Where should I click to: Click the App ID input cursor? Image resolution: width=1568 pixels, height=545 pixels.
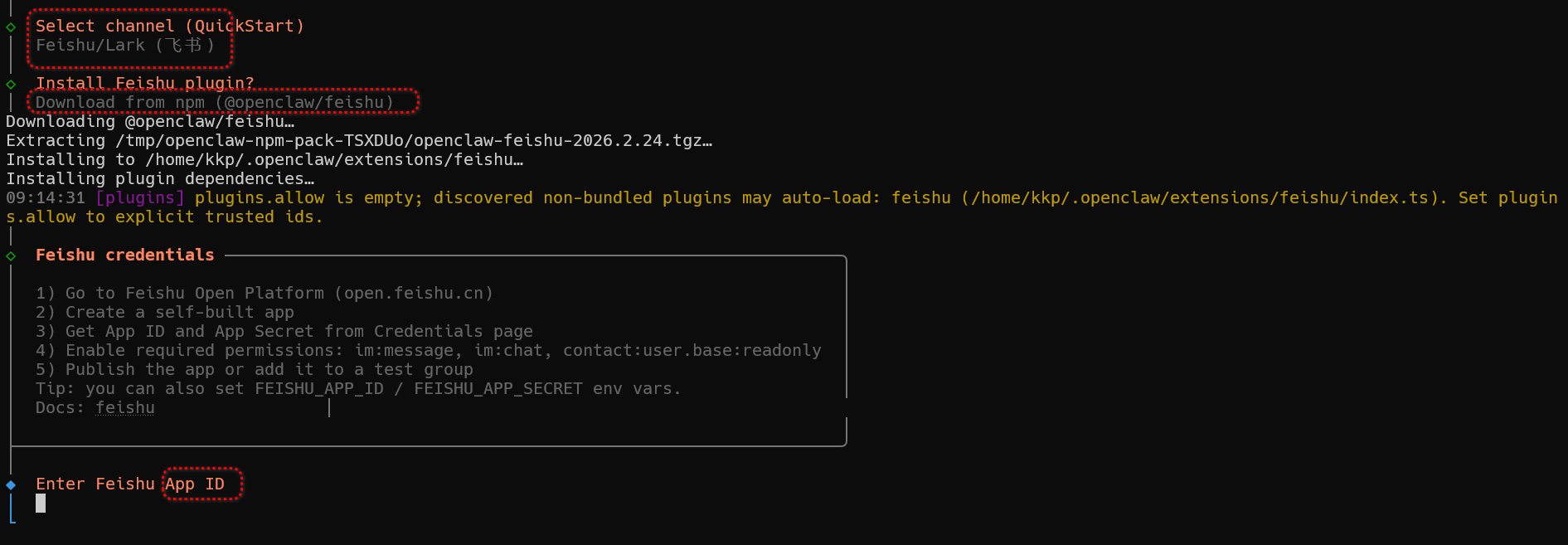pyautogui.click(x=41, y=504)
